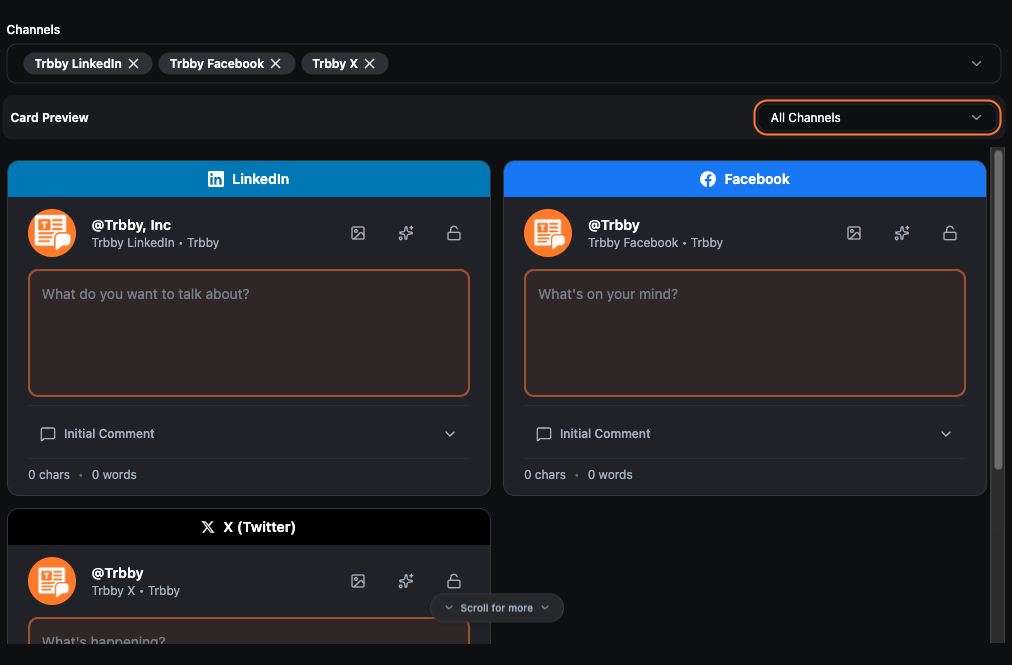Toggle the lock on the LinkedIn card
Image resolution: width=1012 pixels, height=665 pixels.
tap(454, 233)
